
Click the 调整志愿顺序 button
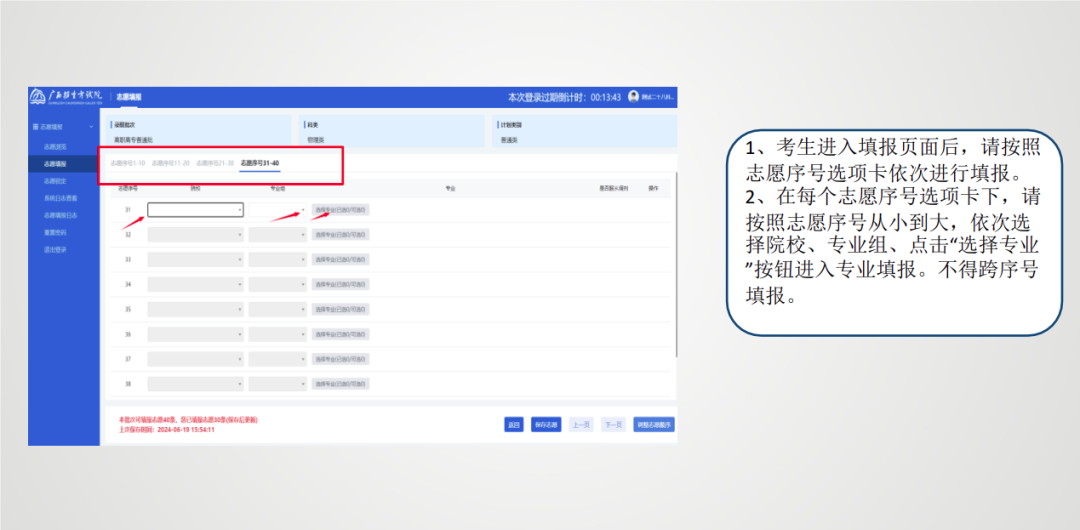coord(654,424)
